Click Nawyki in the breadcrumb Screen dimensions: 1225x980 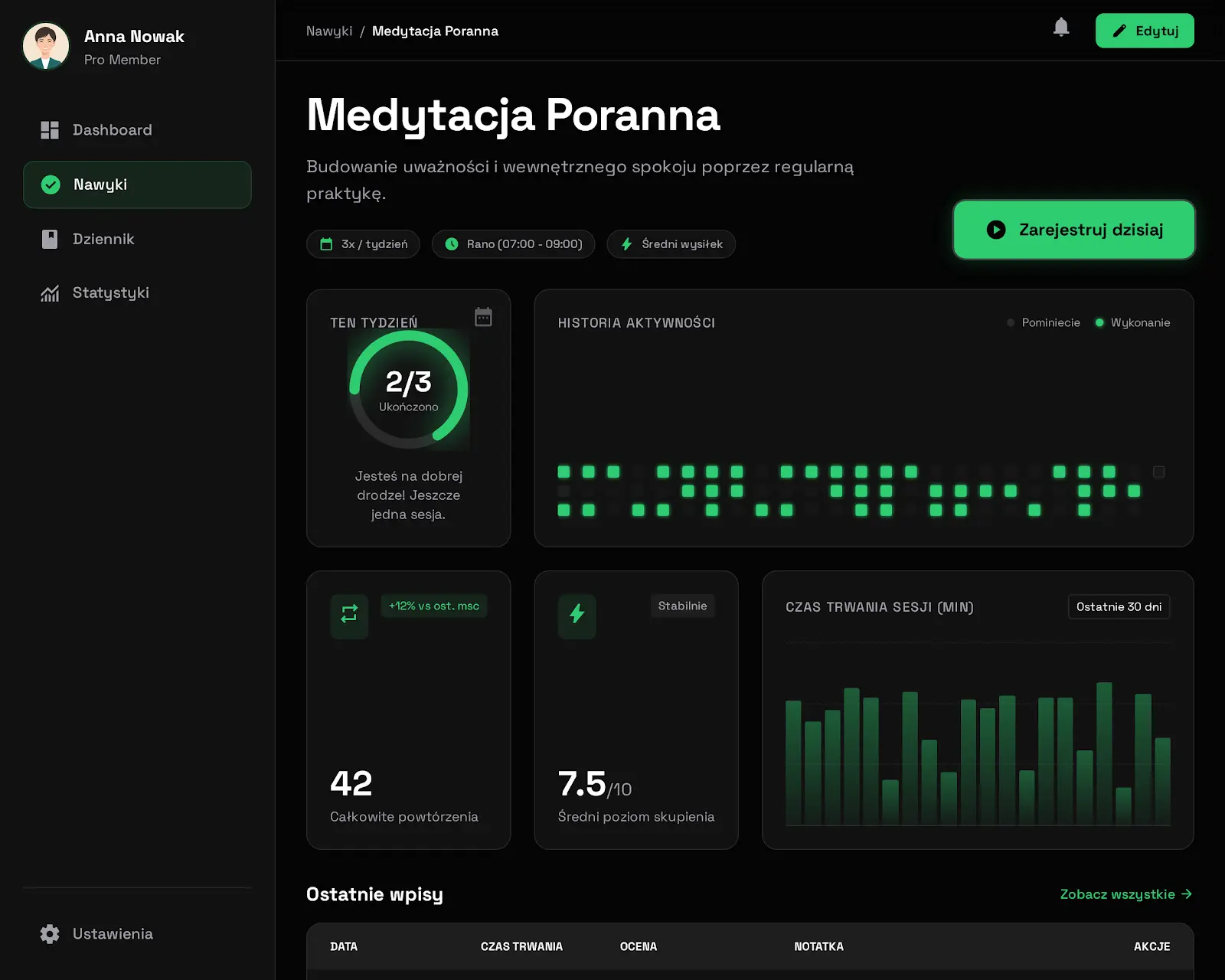[x=329, y=31]
